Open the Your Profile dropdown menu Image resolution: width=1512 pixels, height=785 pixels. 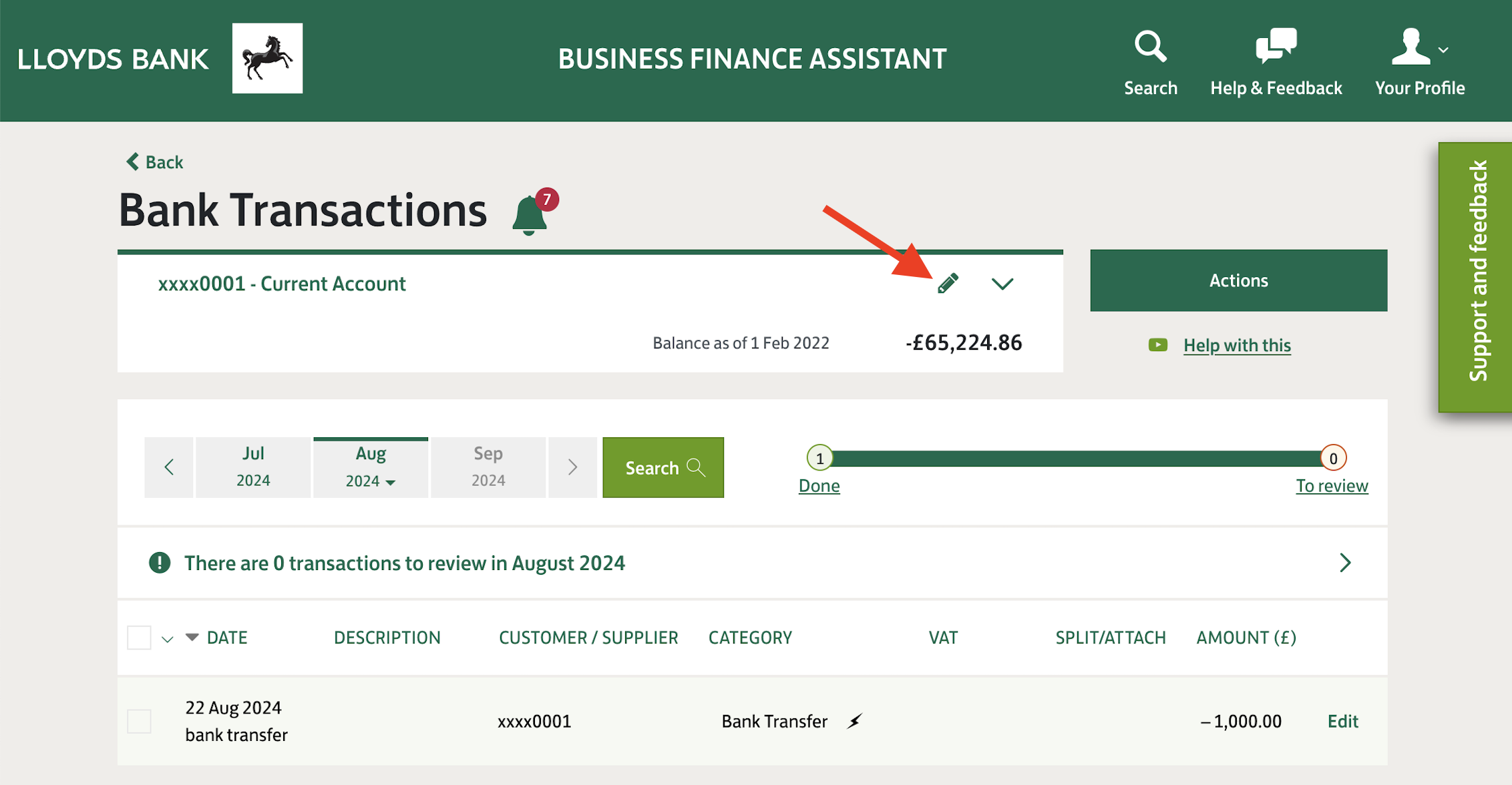click(x=1420, y=61)
